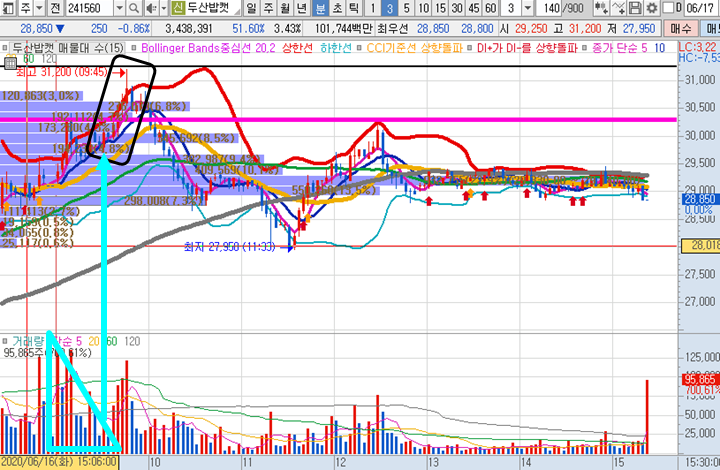Open the add line indicator icon
Viewport: 720px width, 470px height.
pos(619,8)
